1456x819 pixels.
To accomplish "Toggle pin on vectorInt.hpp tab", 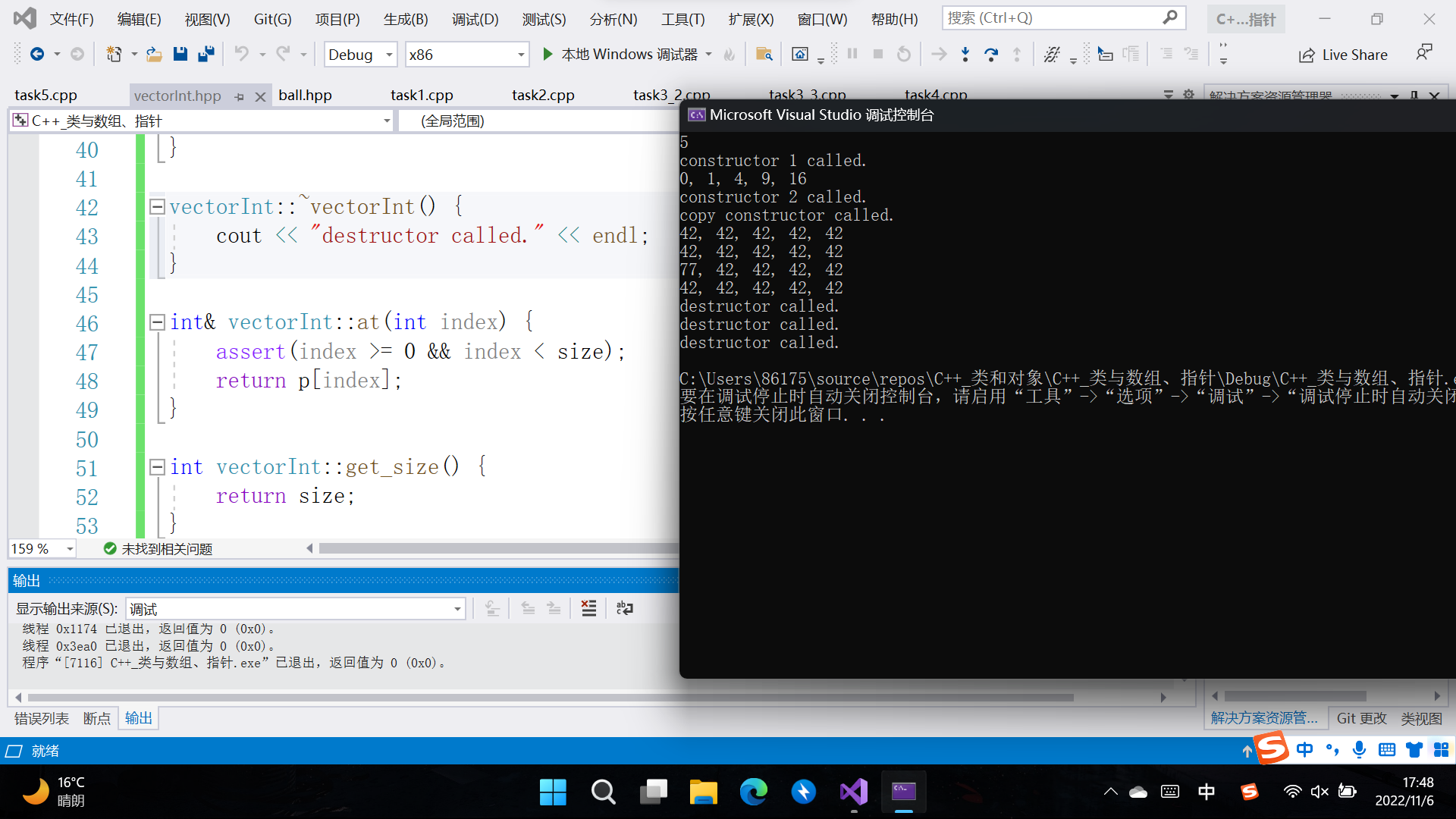I will point(240,96).
